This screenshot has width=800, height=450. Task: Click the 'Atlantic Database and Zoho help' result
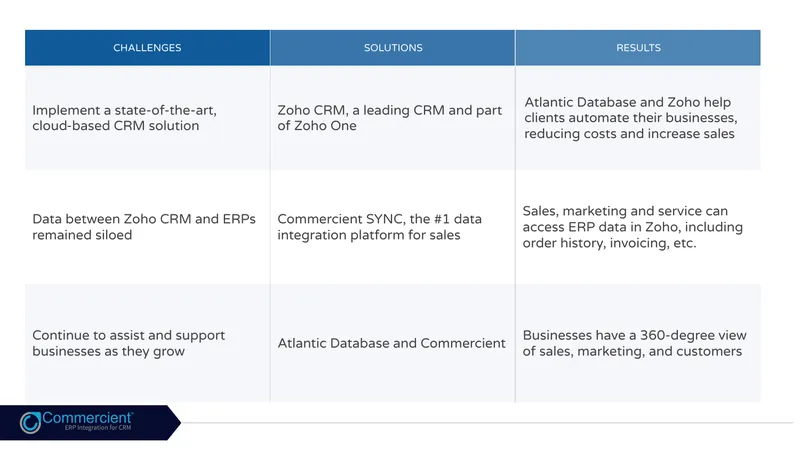(638, 118)
